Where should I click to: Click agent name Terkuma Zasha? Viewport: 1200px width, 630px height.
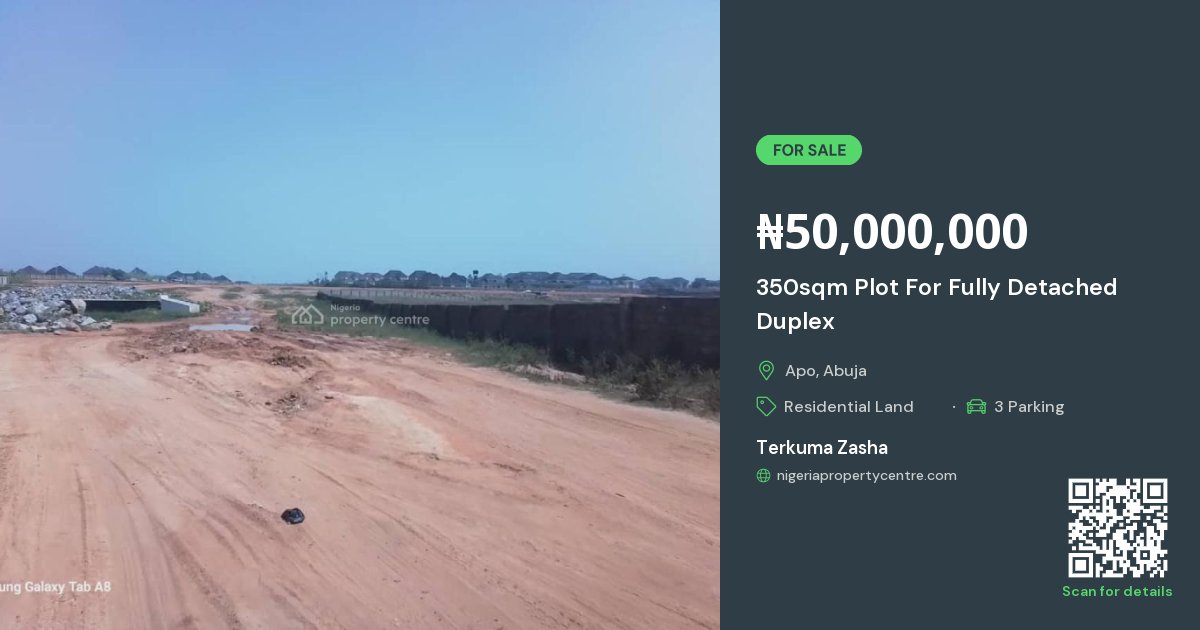pyautogui.click(x=822, y=448)
